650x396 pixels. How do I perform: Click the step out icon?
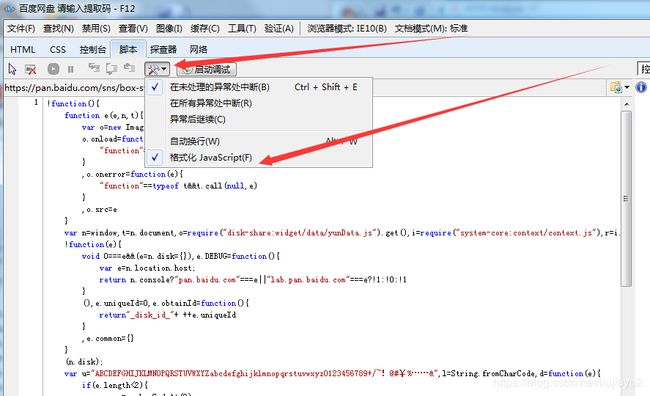click(x=129, y=68)
